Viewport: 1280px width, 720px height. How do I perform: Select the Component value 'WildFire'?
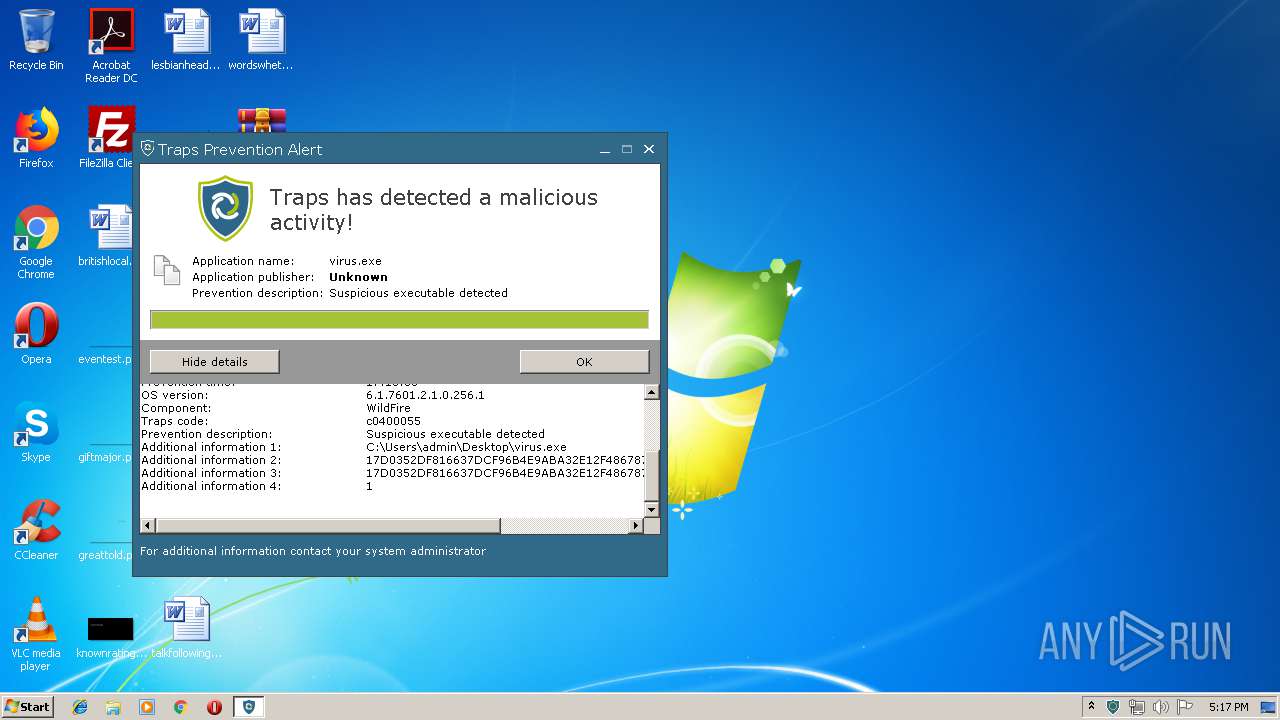point(388,408)
